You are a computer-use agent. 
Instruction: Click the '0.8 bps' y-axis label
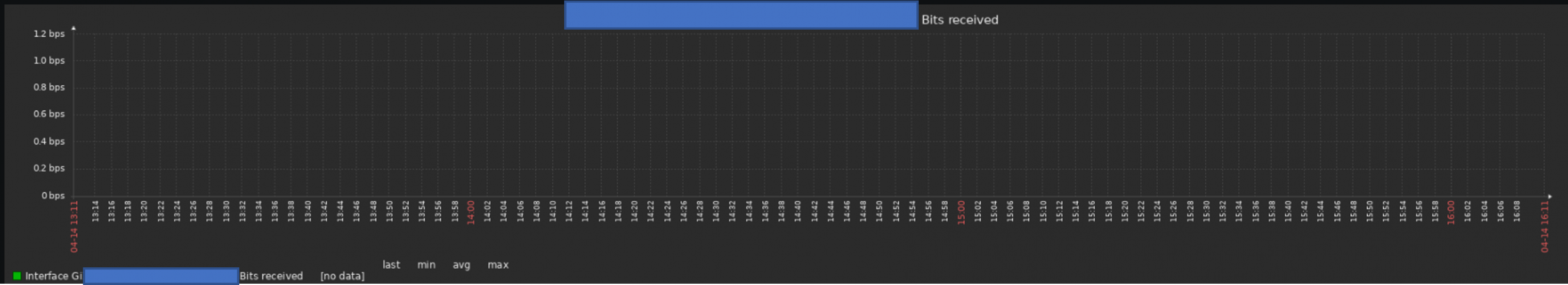click(49, 87)
